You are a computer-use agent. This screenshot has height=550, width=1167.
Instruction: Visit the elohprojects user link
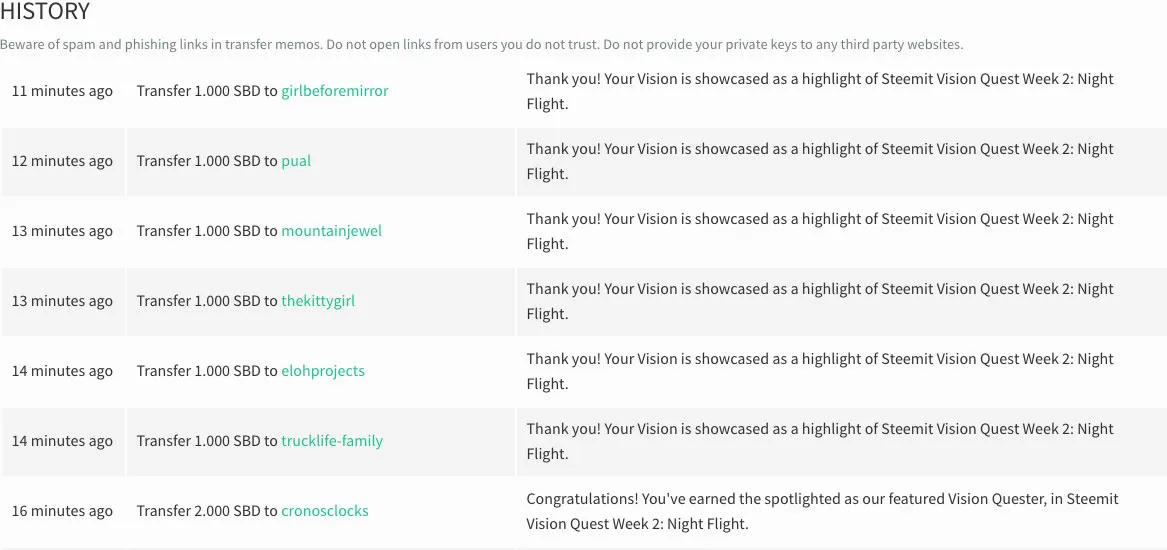(x=323, y=371)
